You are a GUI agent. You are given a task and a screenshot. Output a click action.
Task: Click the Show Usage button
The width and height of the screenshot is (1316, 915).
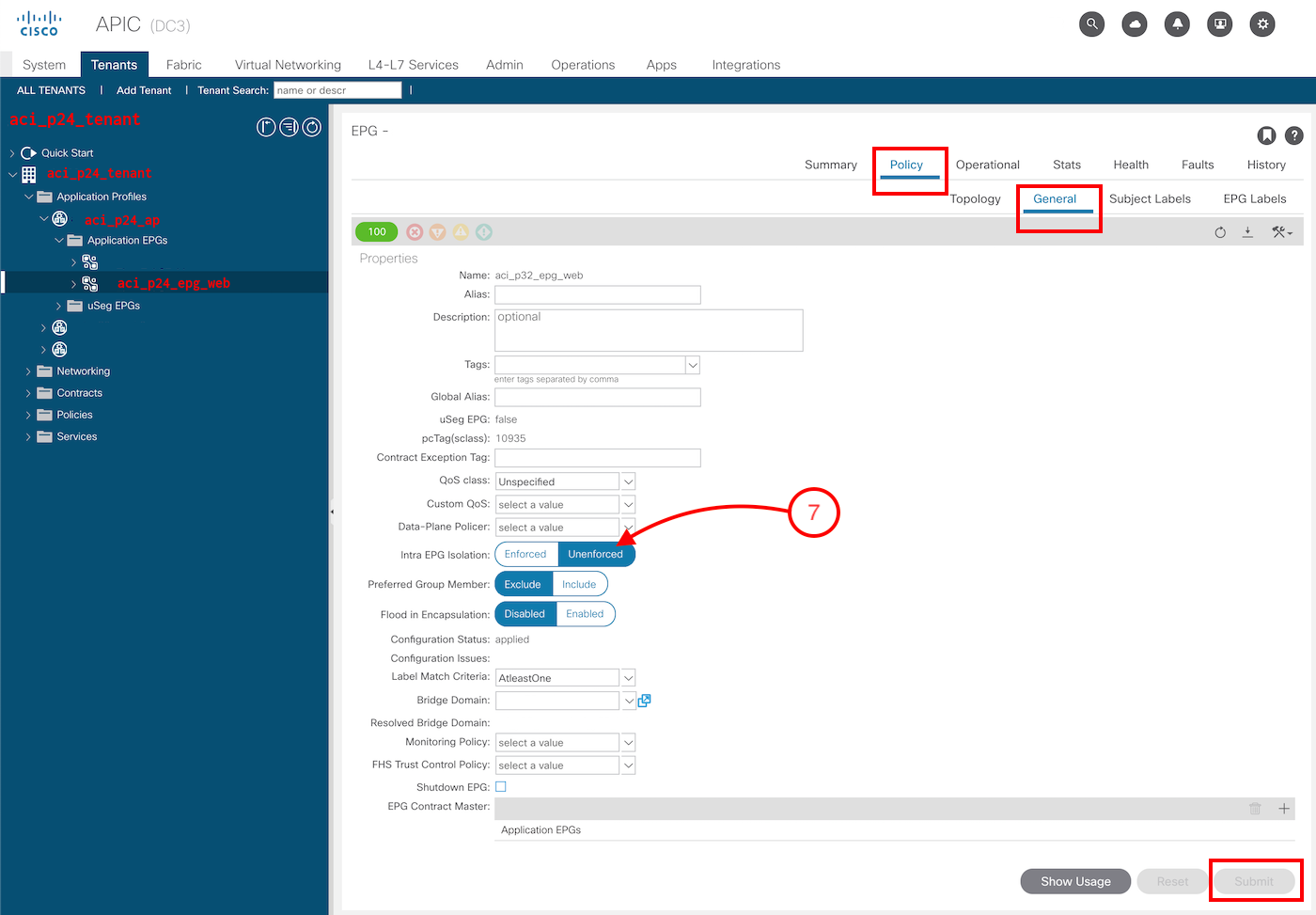coord(1075,881)
